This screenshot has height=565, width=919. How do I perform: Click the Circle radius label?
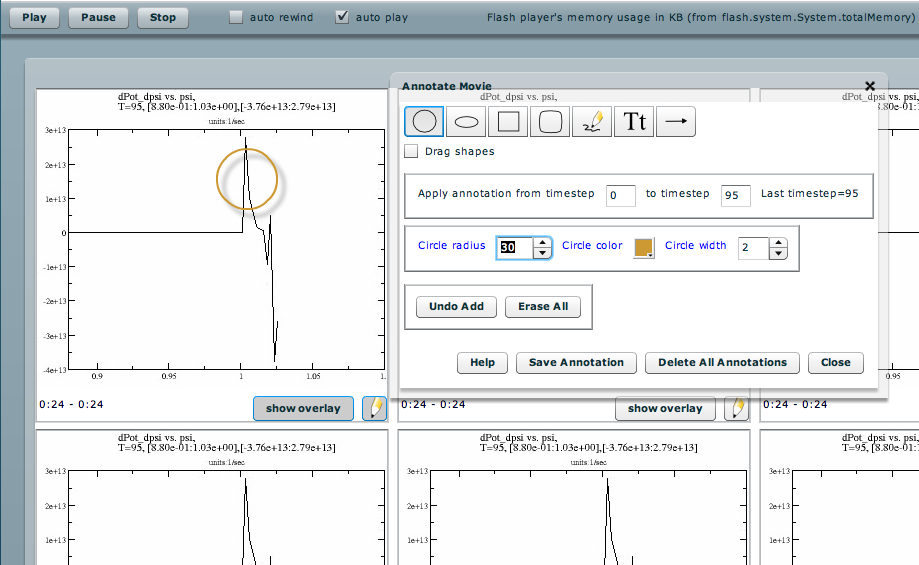pos(451,246)
